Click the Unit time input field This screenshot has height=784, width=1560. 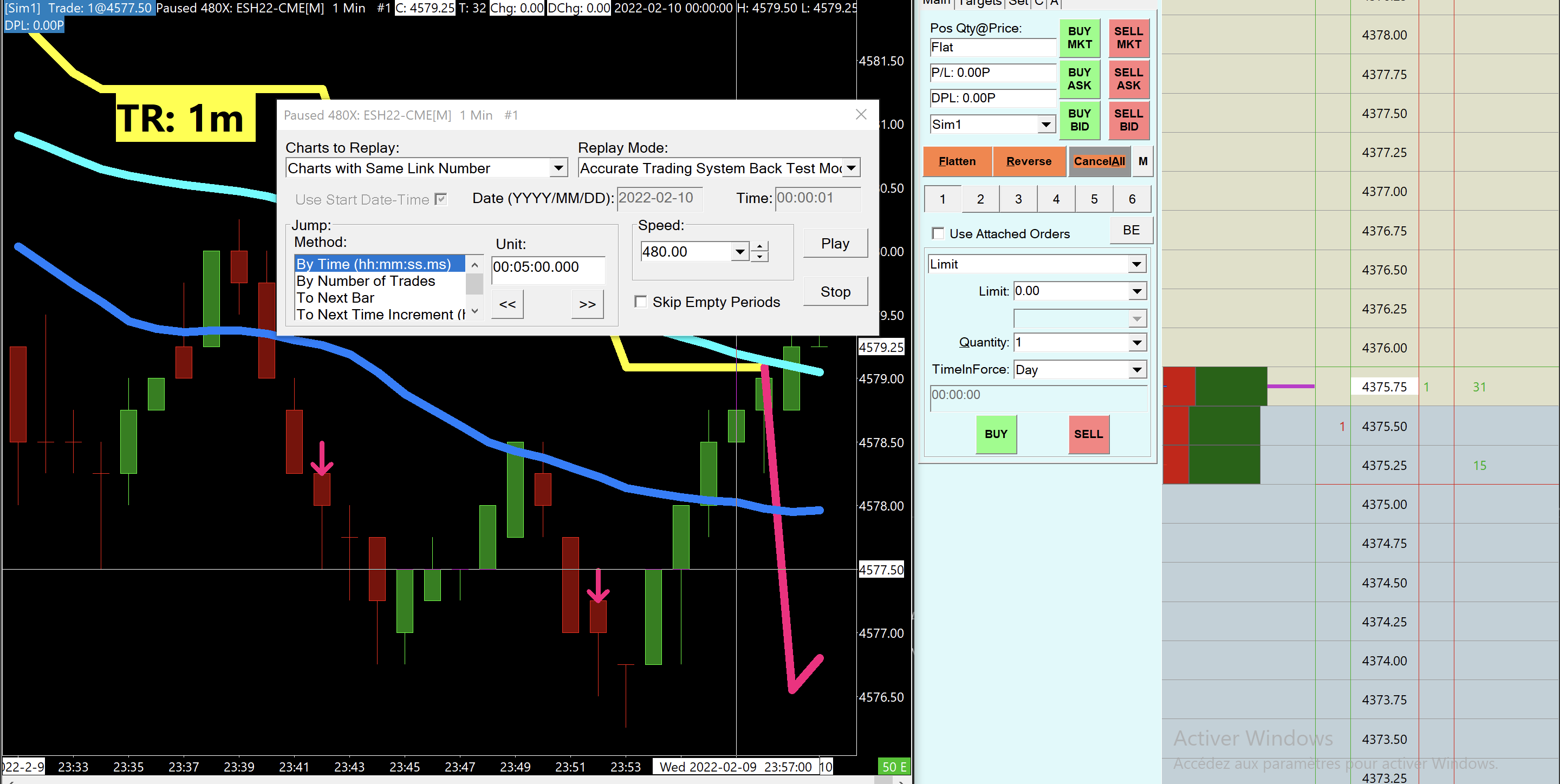pyautogui.click(x=547, y=267)
